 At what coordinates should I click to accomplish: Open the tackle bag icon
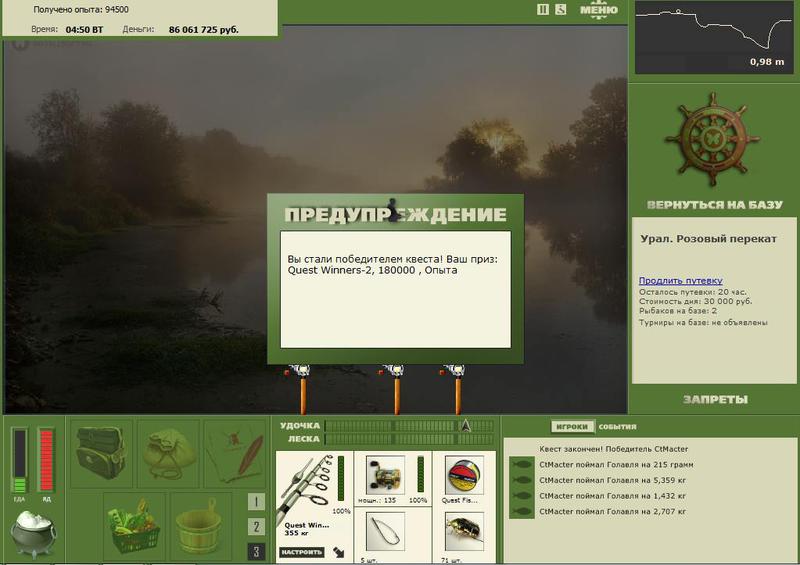point(101,453)
